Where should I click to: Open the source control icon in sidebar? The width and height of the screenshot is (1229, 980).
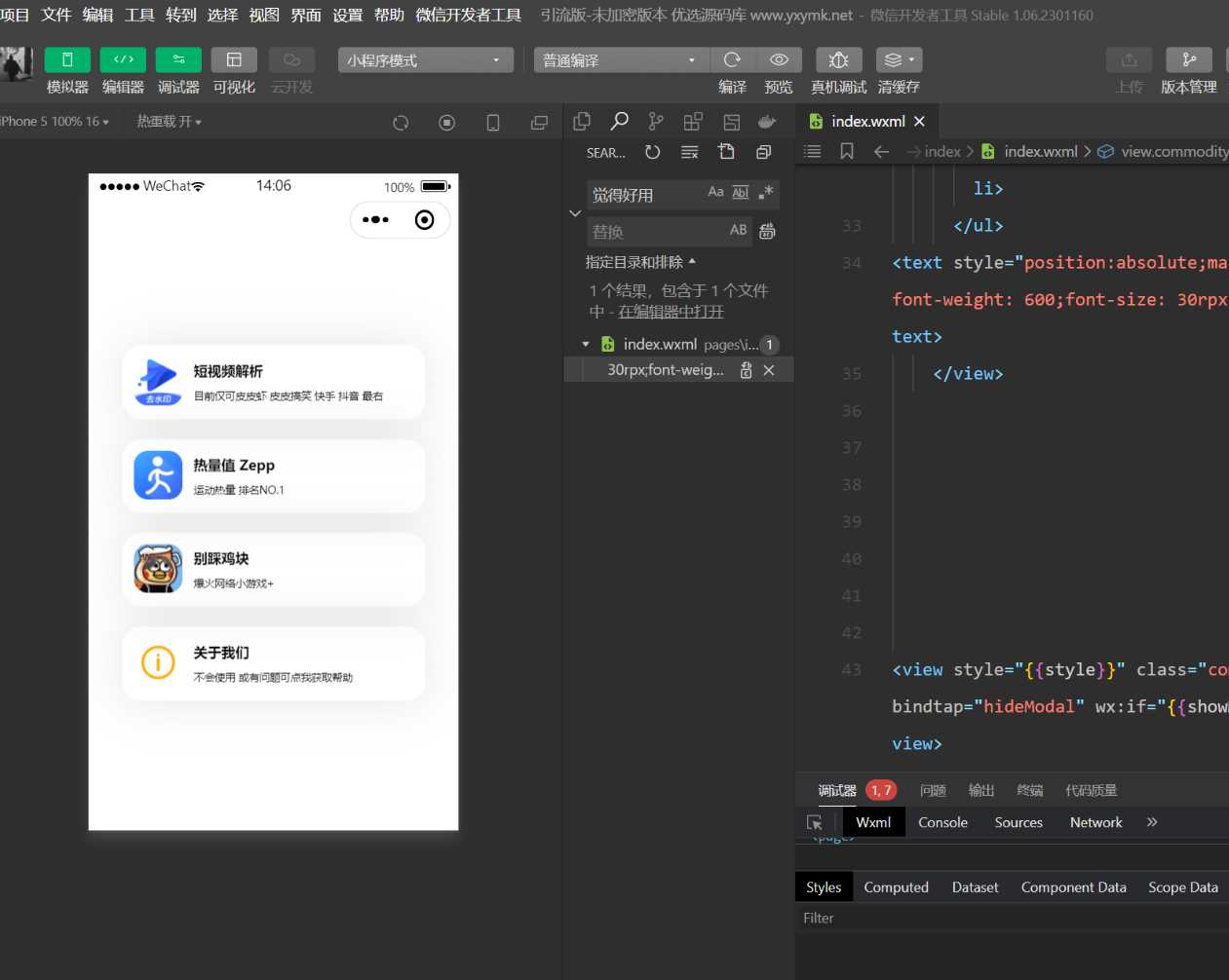(656, 122)
